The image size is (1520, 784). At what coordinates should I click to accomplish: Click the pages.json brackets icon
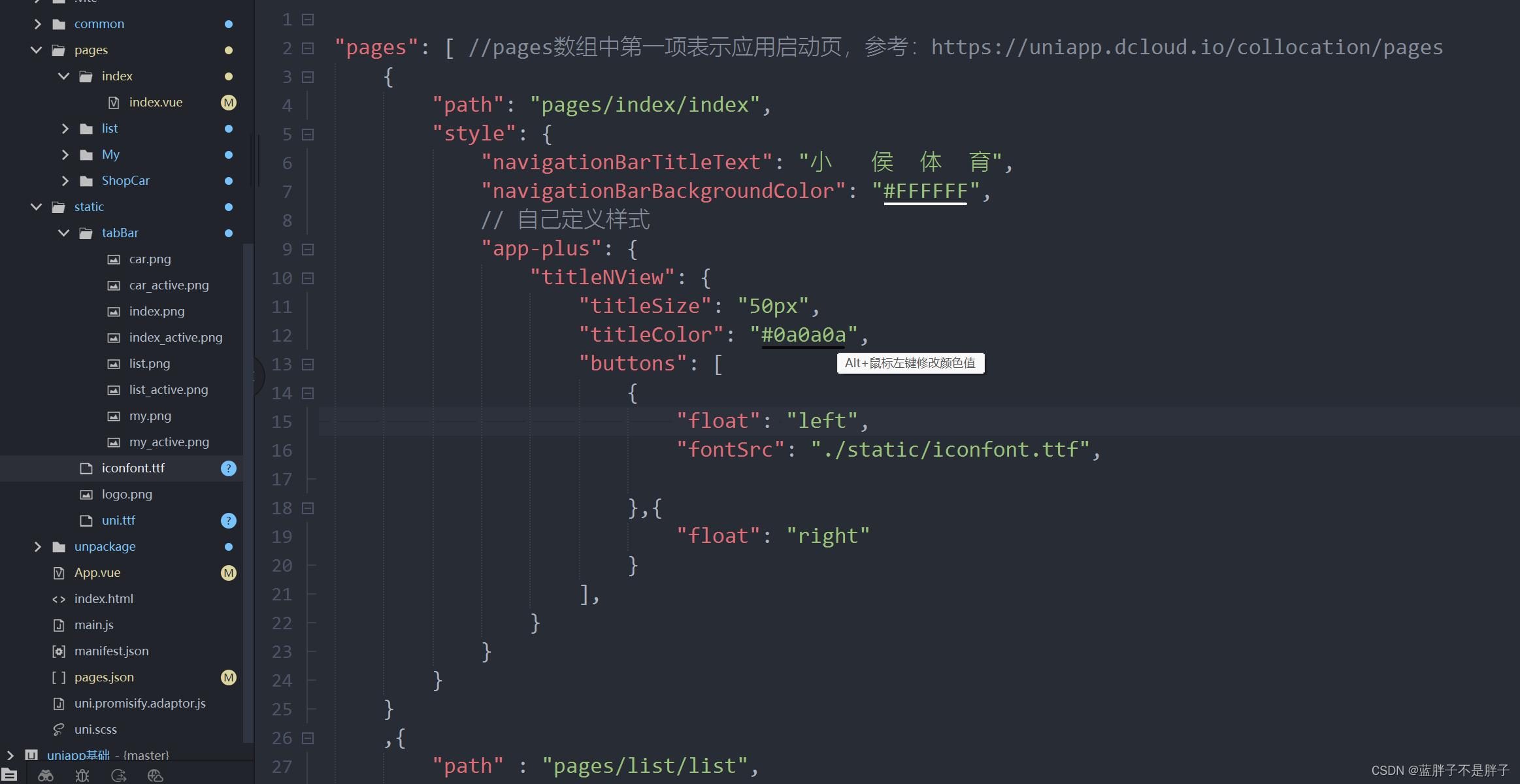tap(59, 678)
